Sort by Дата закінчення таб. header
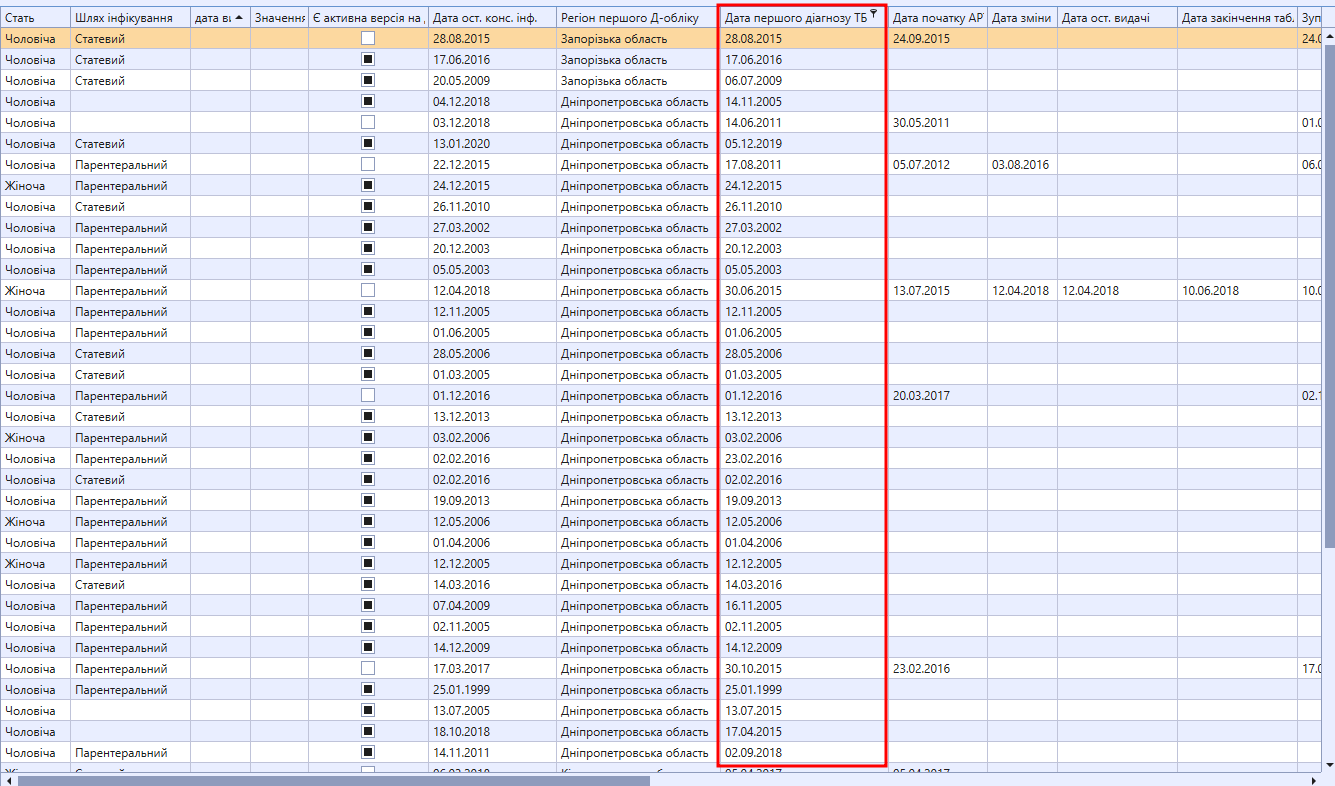This screenshot has height=786, width=1335. coord(1237,18)
